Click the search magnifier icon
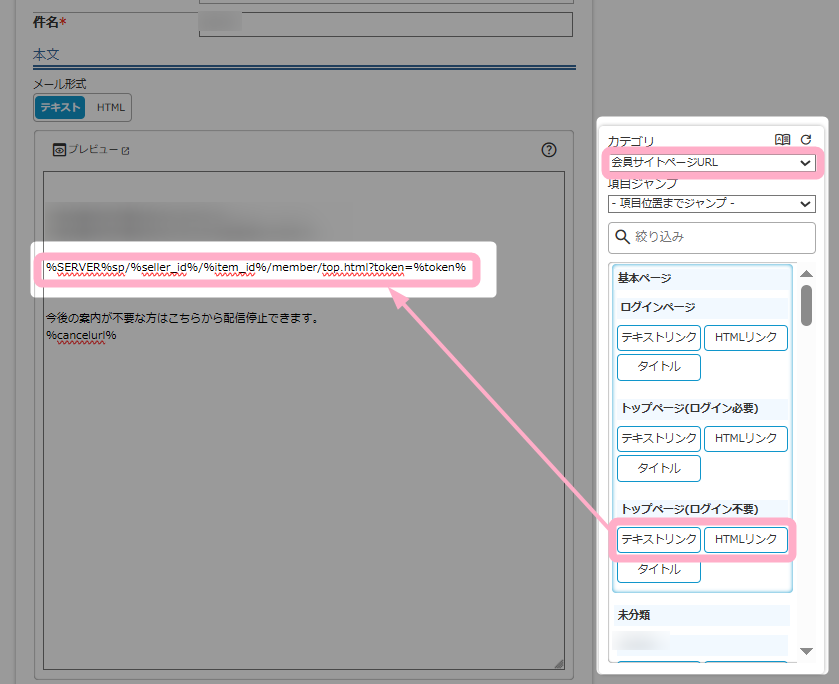The height and width of the screenshot is (684, 839). (622, 237)
